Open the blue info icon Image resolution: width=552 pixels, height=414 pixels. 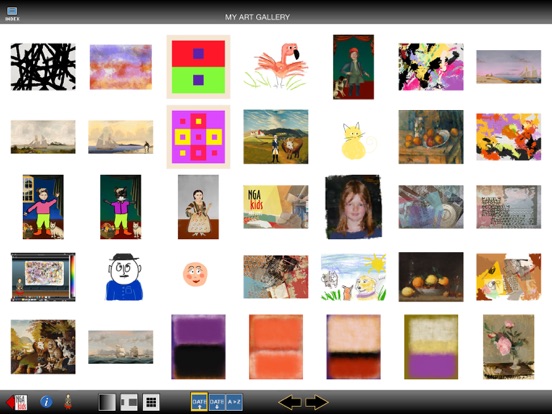click(46, 402)
